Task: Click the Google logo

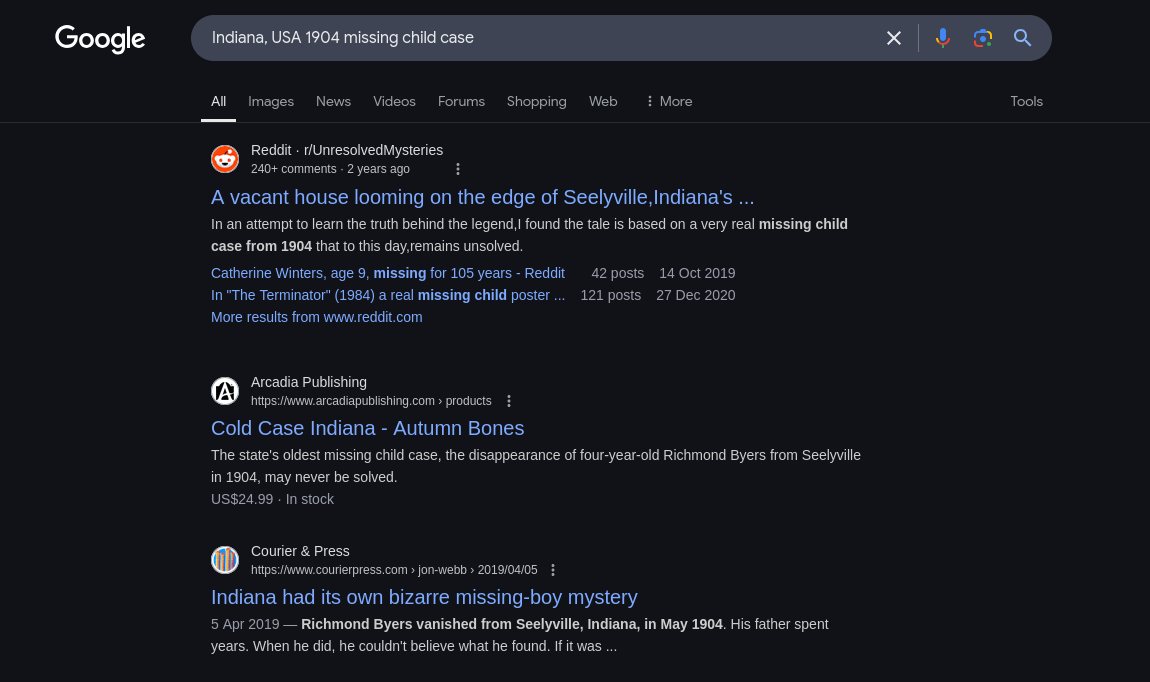Action: pos(100,39)
